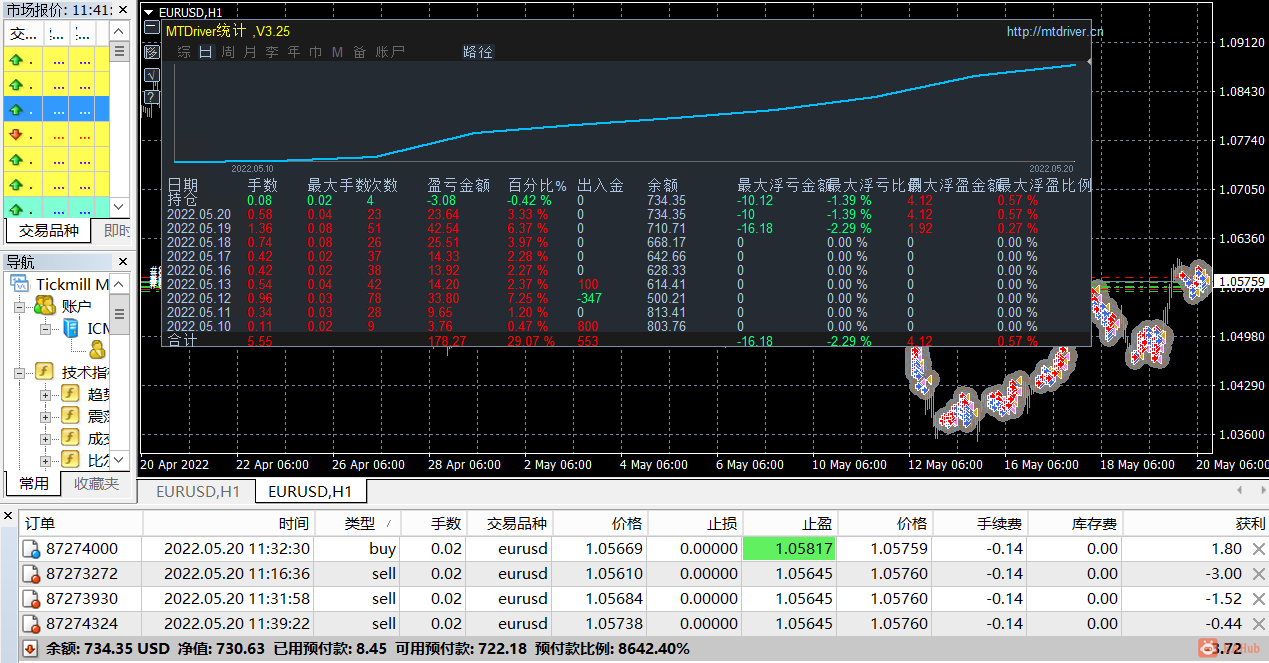Click the balance row icon next to 余额
This screenshot has height=663, width=1269.
pyautogui.click(x=30, y=649)
